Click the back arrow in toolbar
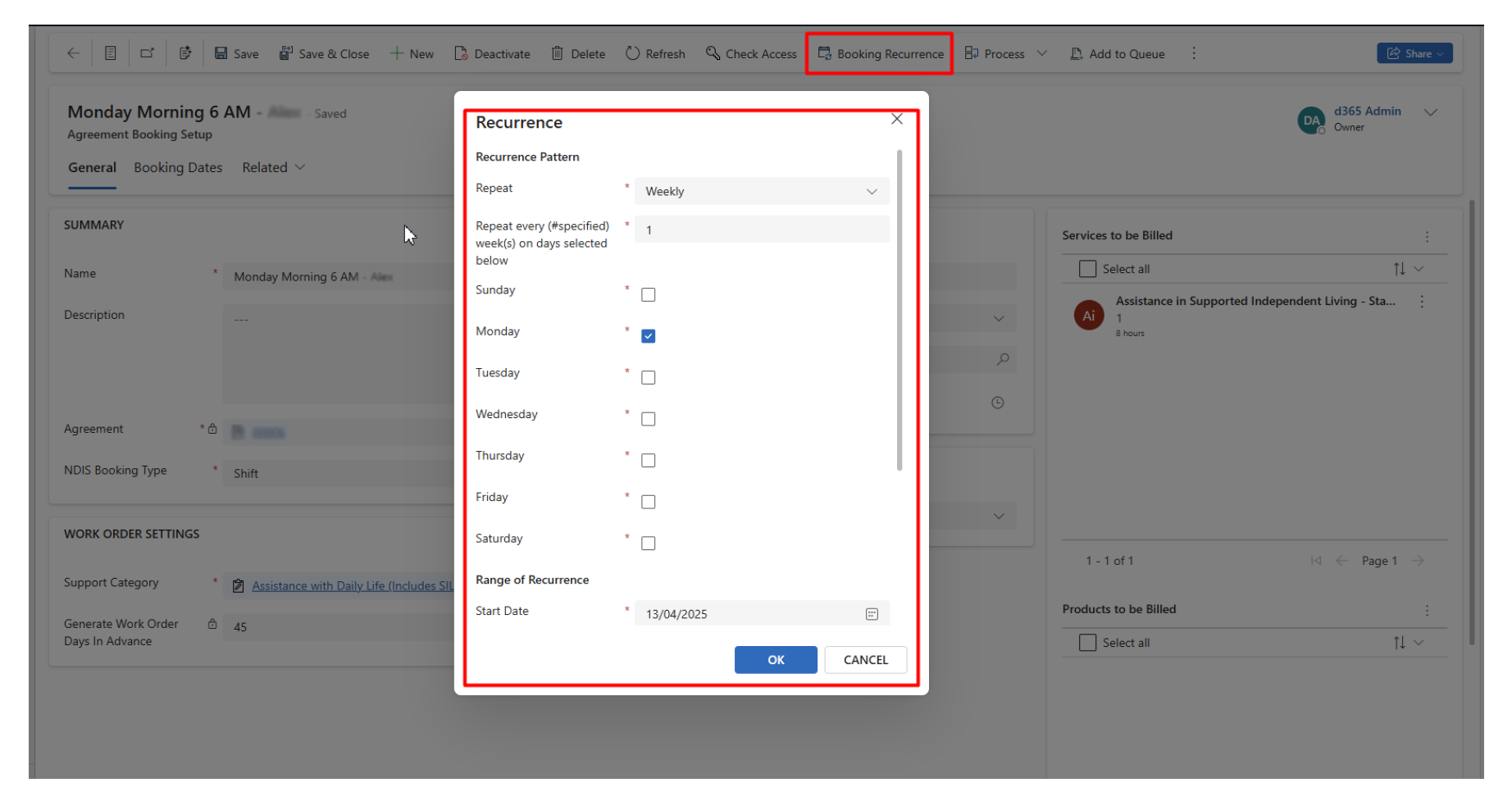The height and width of the screenshot is (810, 1512). 74,53
